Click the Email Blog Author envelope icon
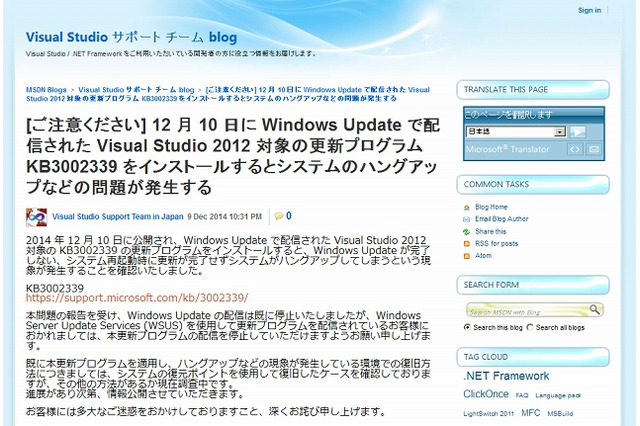 (467, 219)
